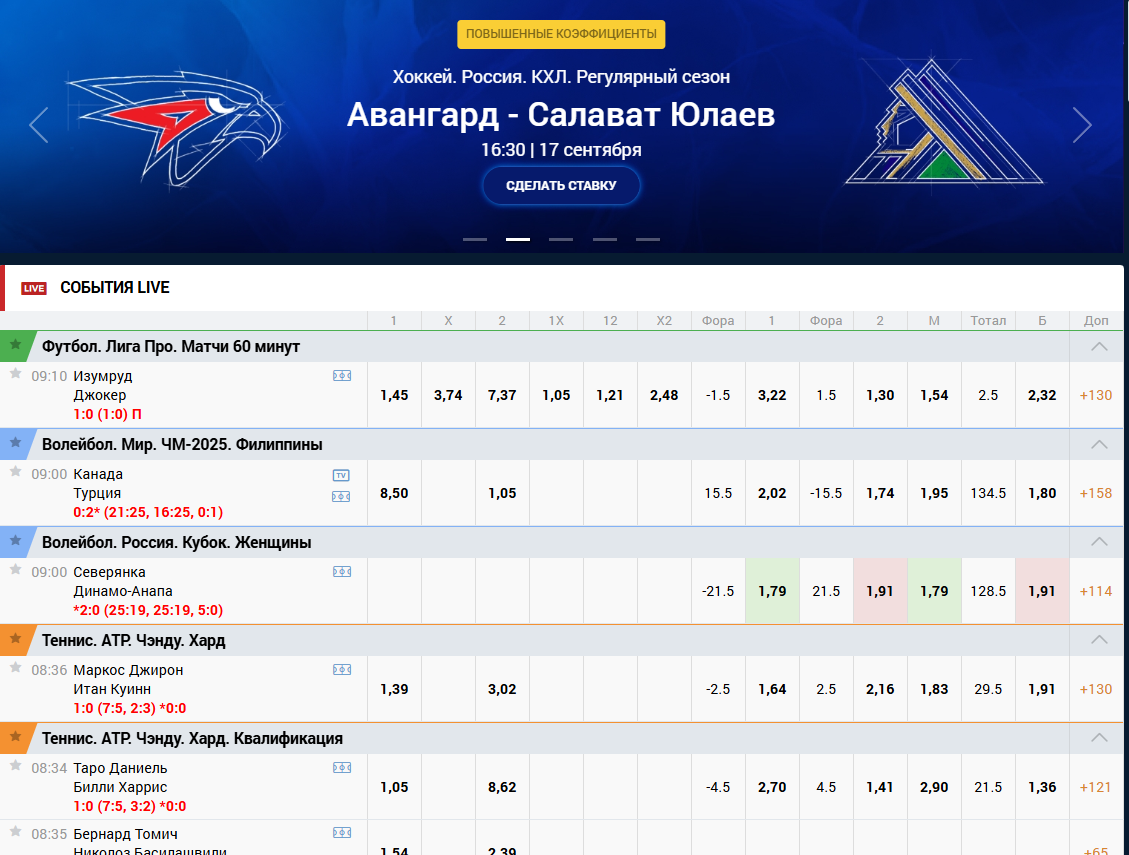1129x855 pixels.
Task: Open match stats icon for Маркос Джирон match
Action: (x=342, y=670)
